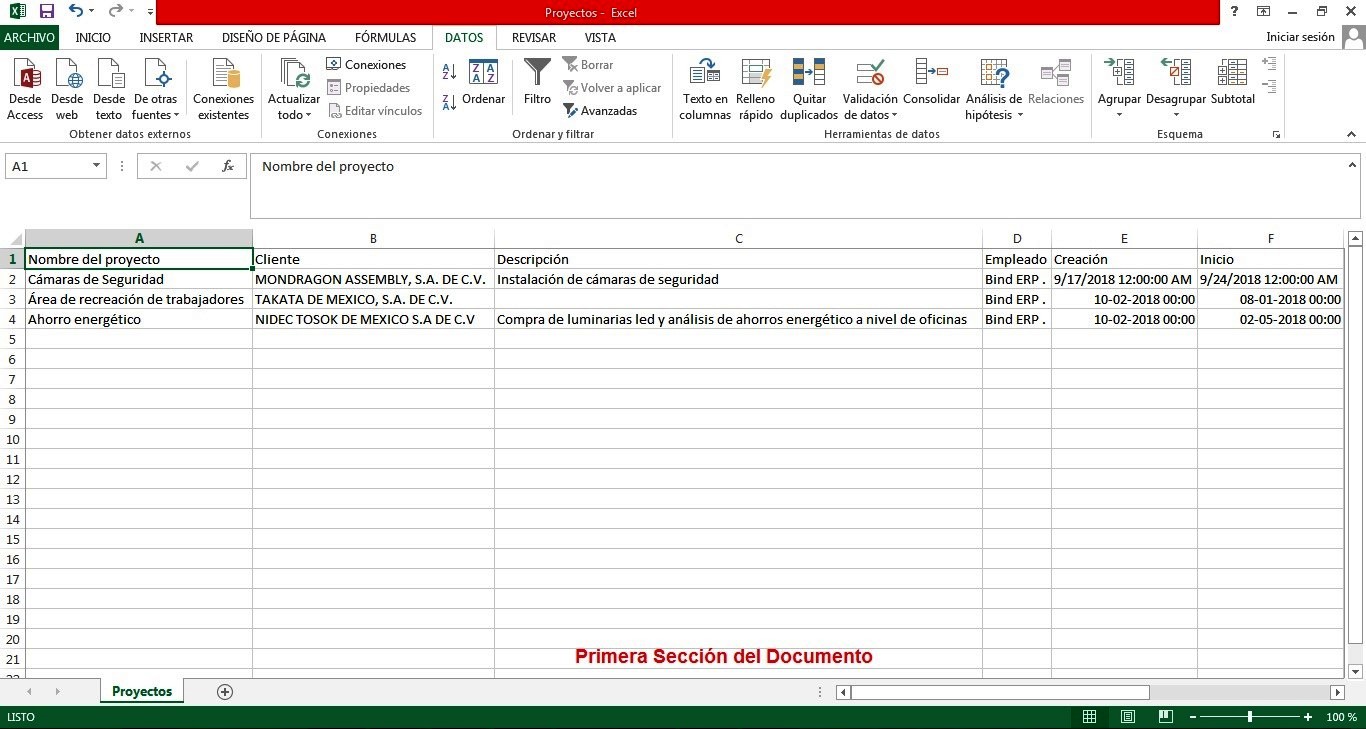Select cell Cámaras de Seguridad

139,279
